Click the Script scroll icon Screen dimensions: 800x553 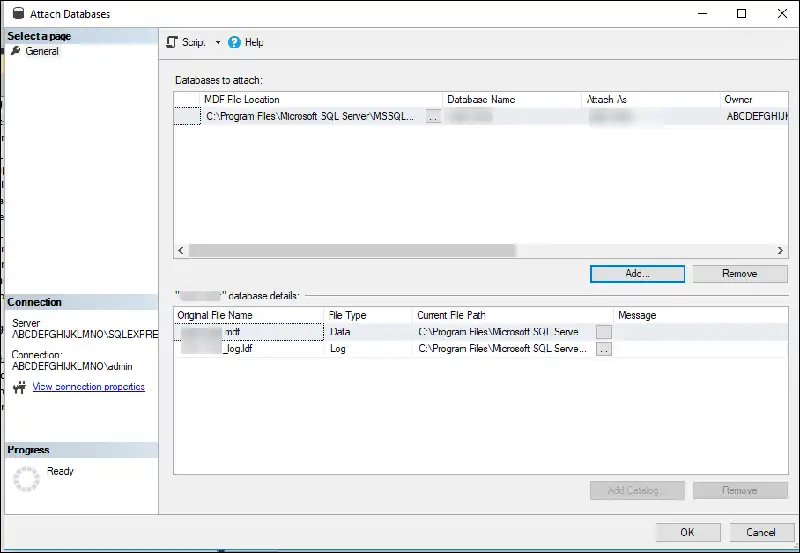pyautogui.click(x=172, y=42)
